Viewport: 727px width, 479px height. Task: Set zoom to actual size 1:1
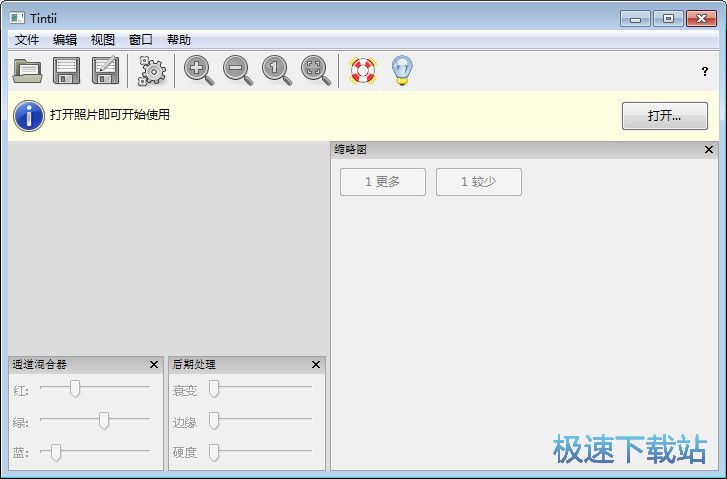pyautogui.click(x=276, y=71)
